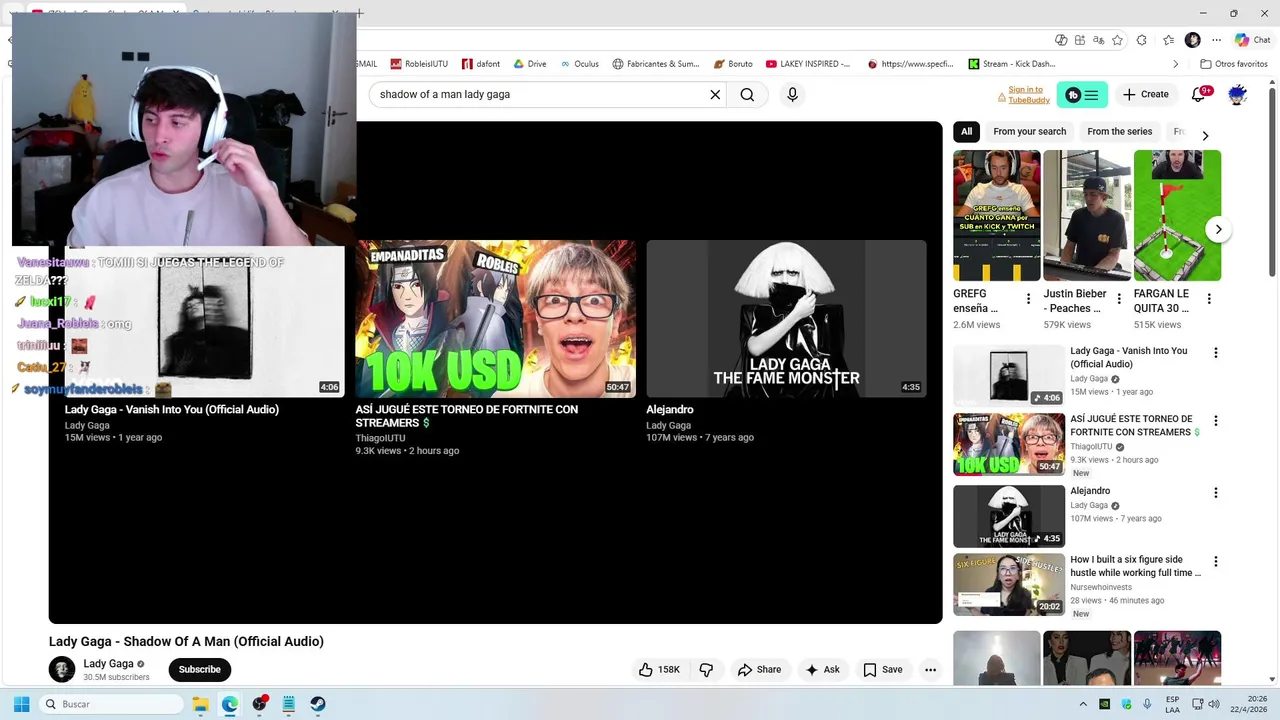
Task: Open Boruto bookmark
Action: 733,64
